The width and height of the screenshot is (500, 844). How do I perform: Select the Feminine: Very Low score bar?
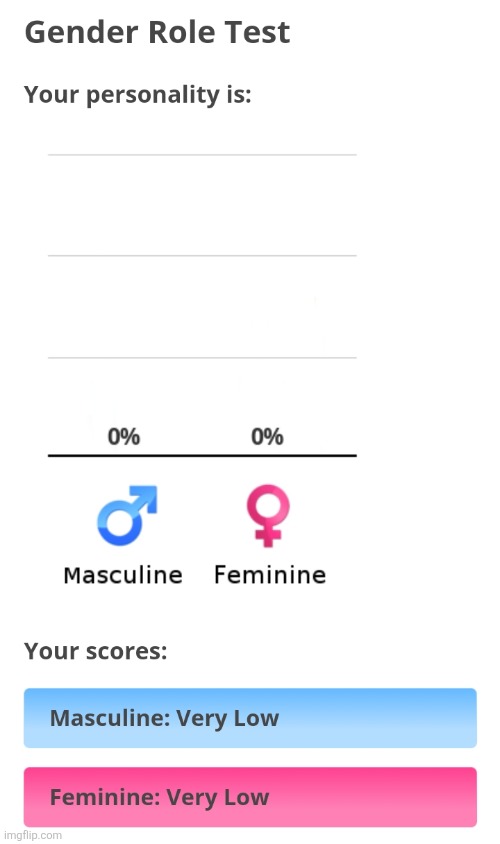tap(250, 797)
